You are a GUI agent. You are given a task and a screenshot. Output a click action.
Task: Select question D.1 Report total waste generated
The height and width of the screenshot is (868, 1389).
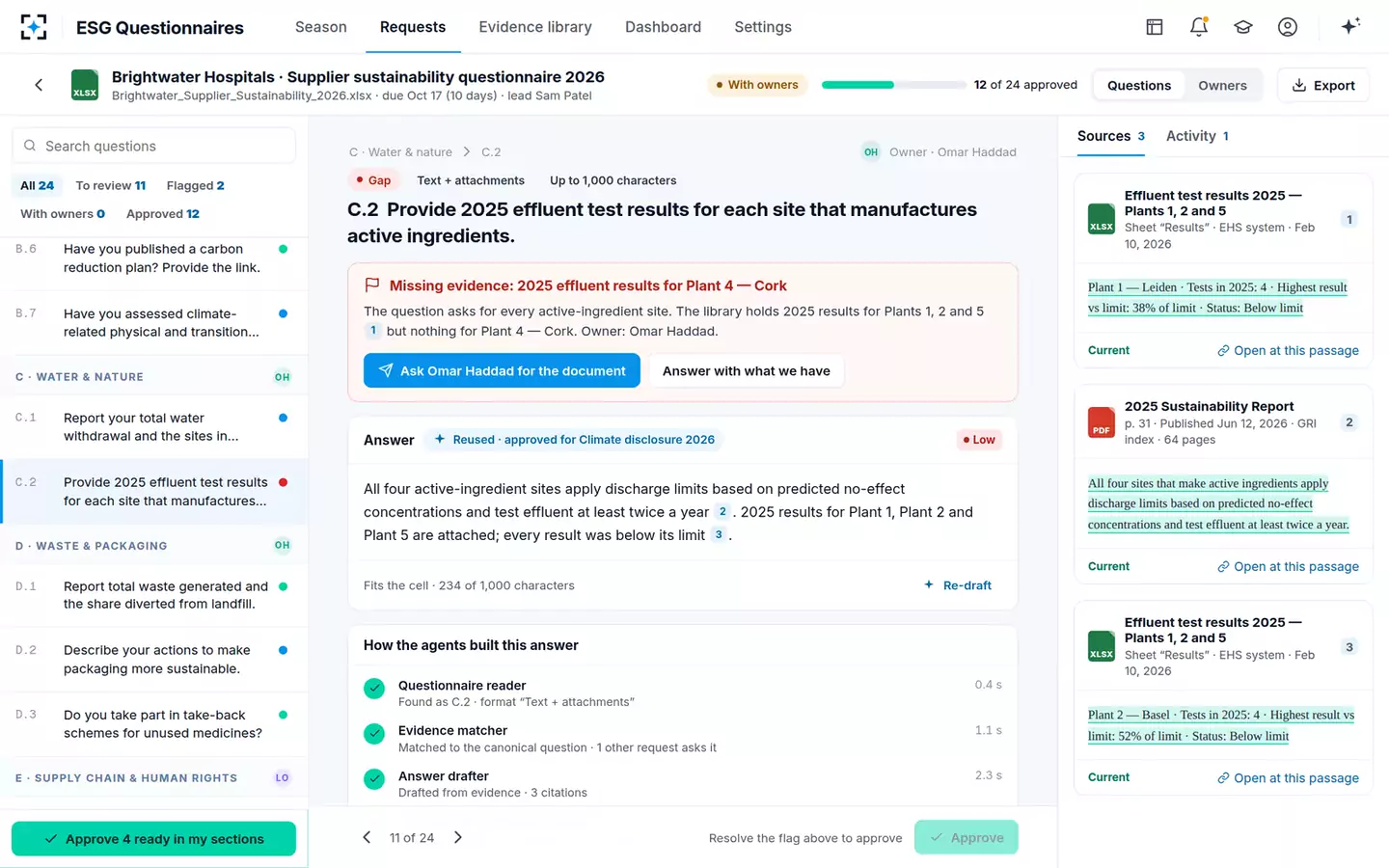154,595
